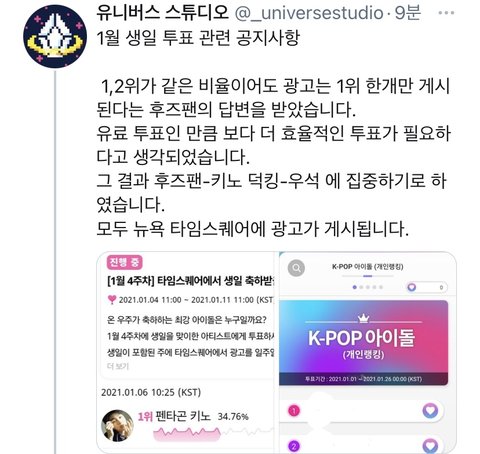
Task: Open the 펜타곤 키노 profile thumbnail
Action: coord(117,426)
